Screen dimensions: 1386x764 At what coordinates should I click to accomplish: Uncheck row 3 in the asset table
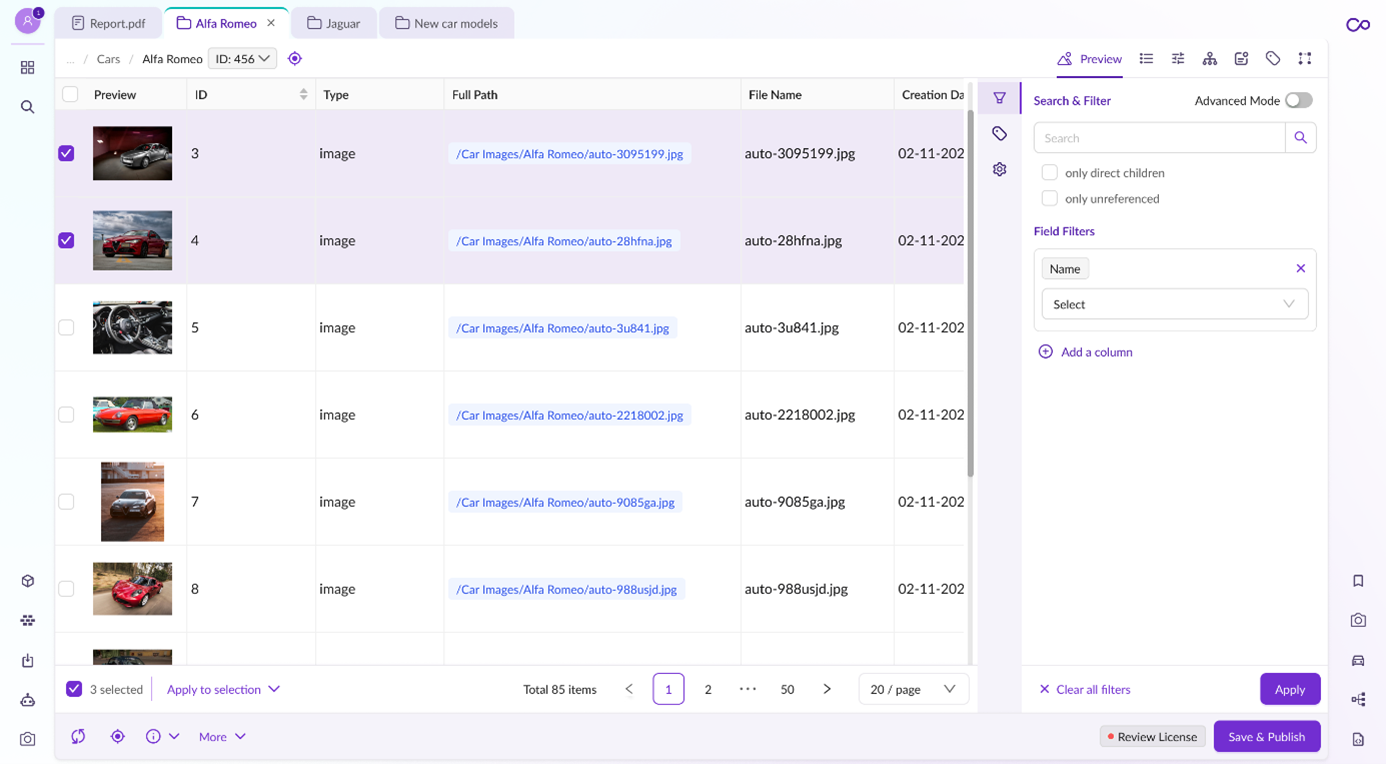[66, 153]
